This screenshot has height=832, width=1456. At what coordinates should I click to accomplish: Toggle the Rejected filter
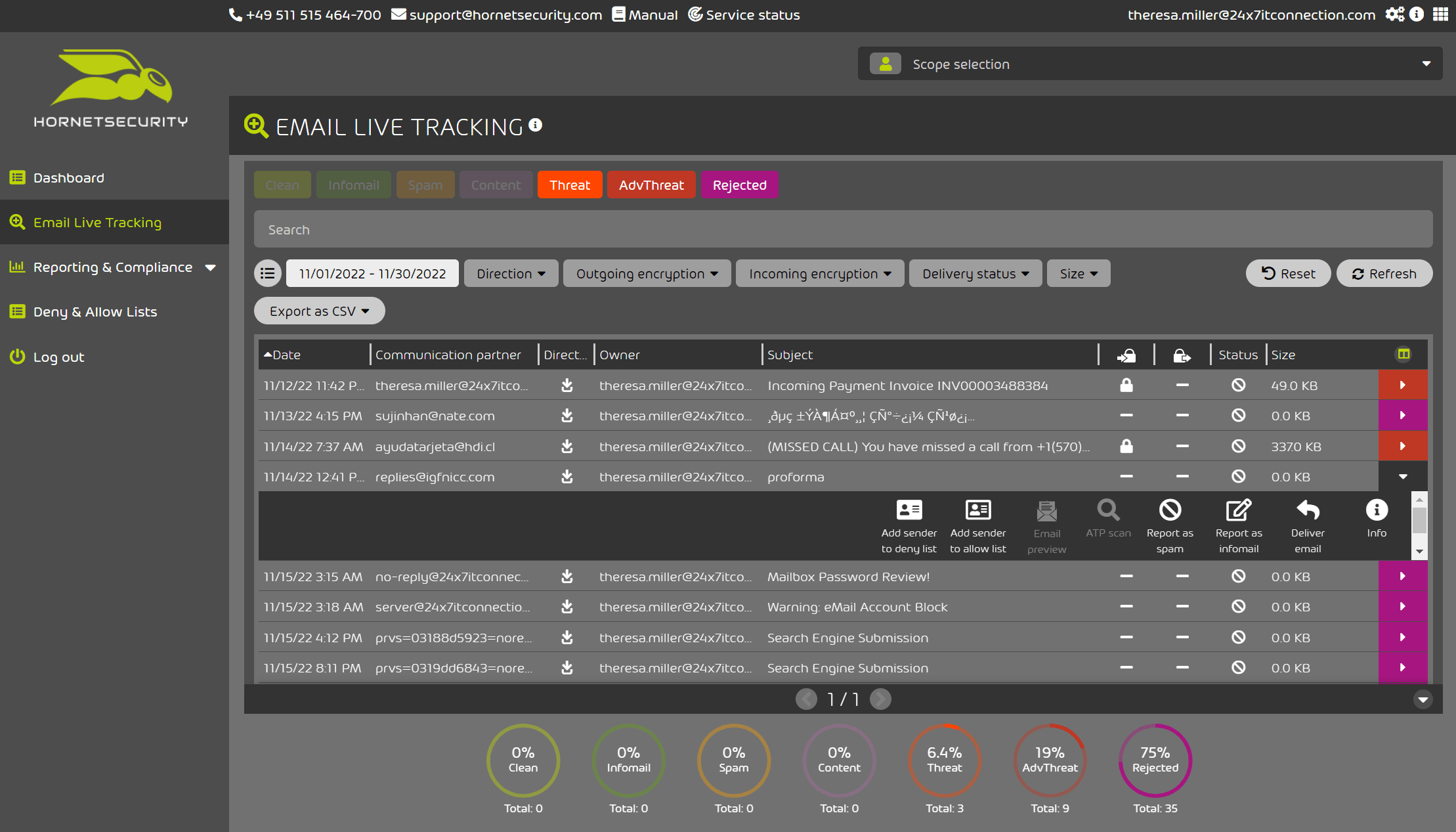coord(739,185)
